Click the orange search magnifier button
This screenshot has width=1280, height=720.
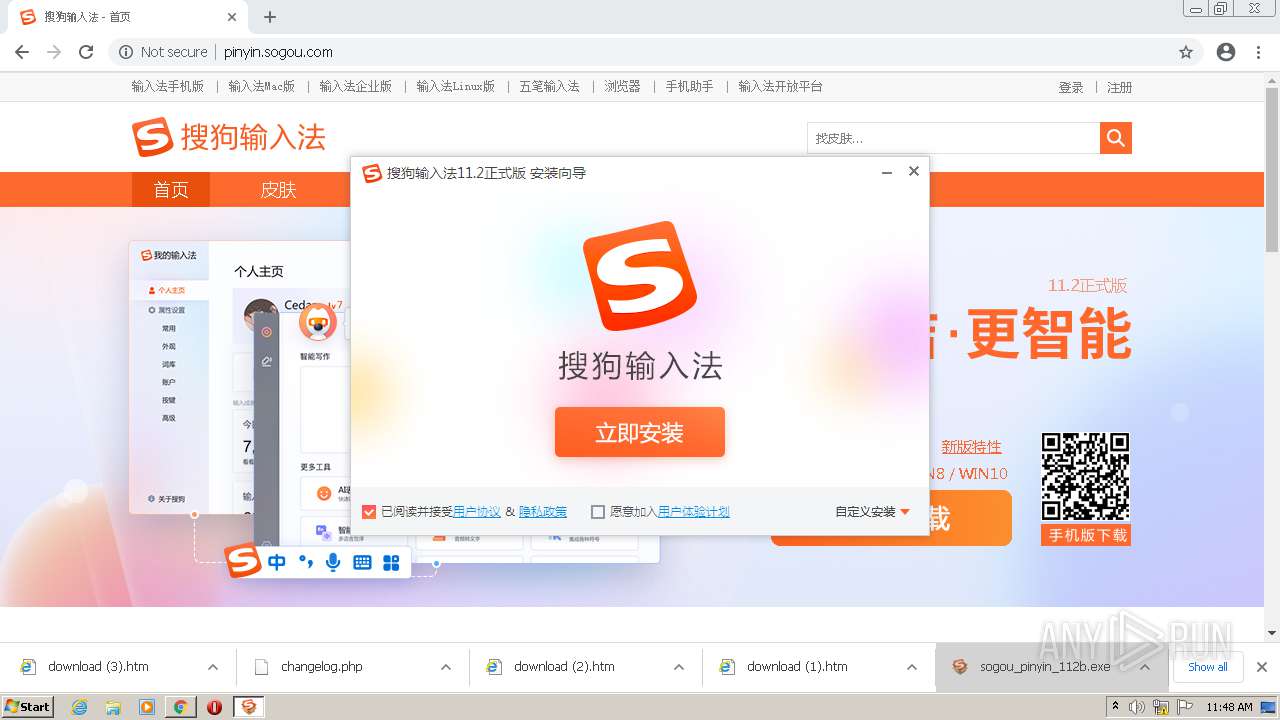click(1116, 138)
